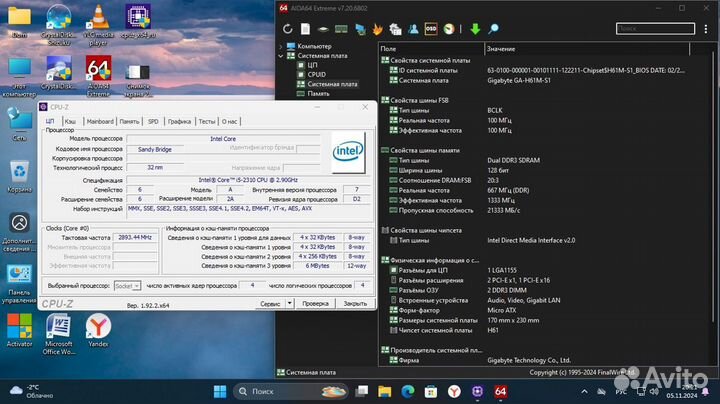The width and height of the screenshot is (720, 404).
Task: Open Microsoft Store from the taskbar
Action: (x=431, y=392)
